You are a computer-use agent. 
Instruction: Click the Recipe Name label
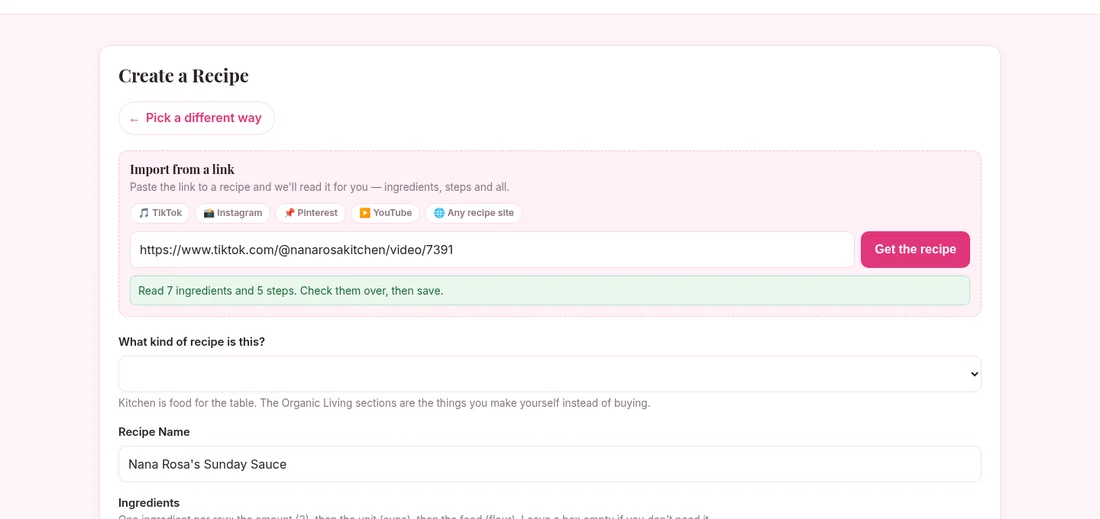[x=154, y=432]
